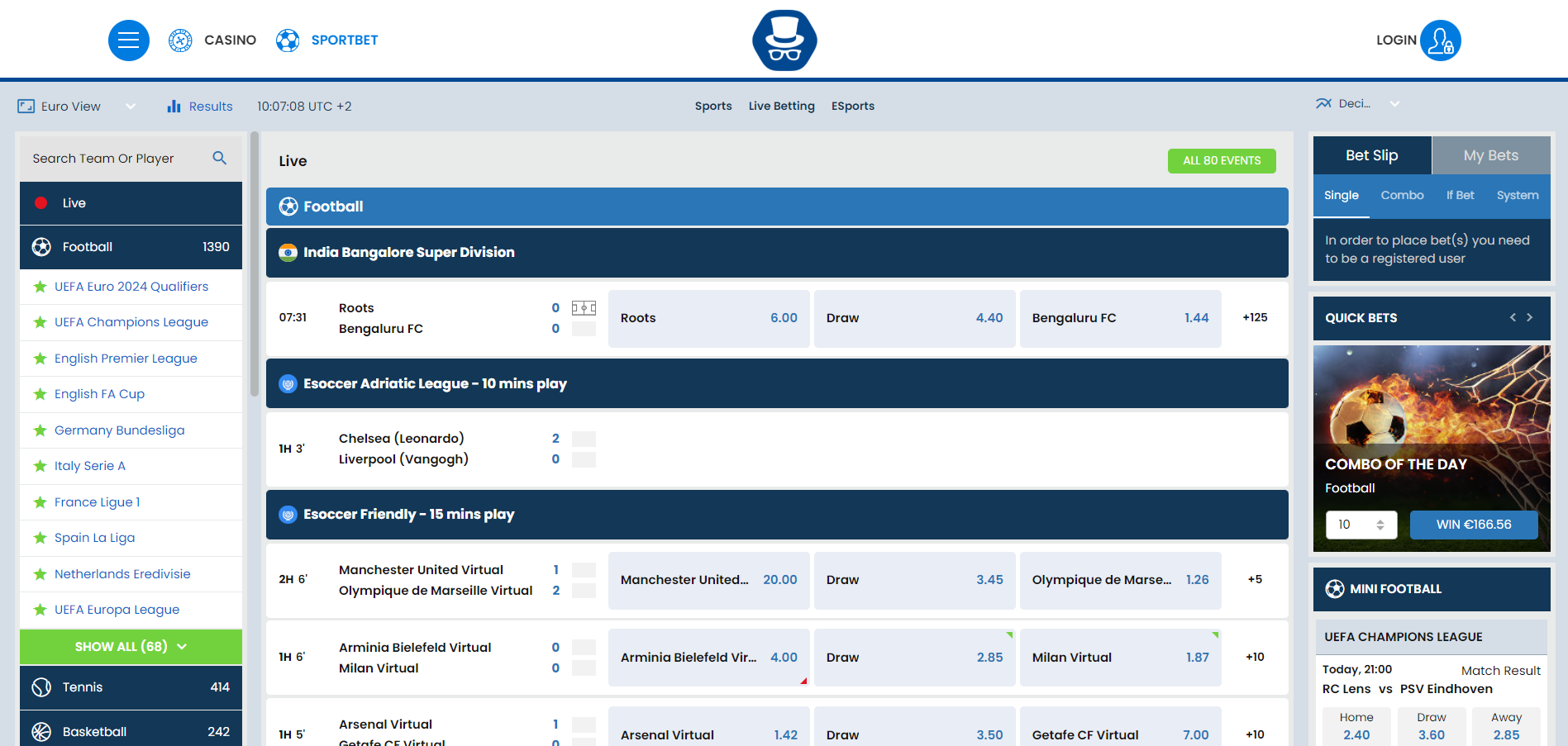Click star beside Germany Bundesliga
The image size is (1568, 746).
(40, 430)
